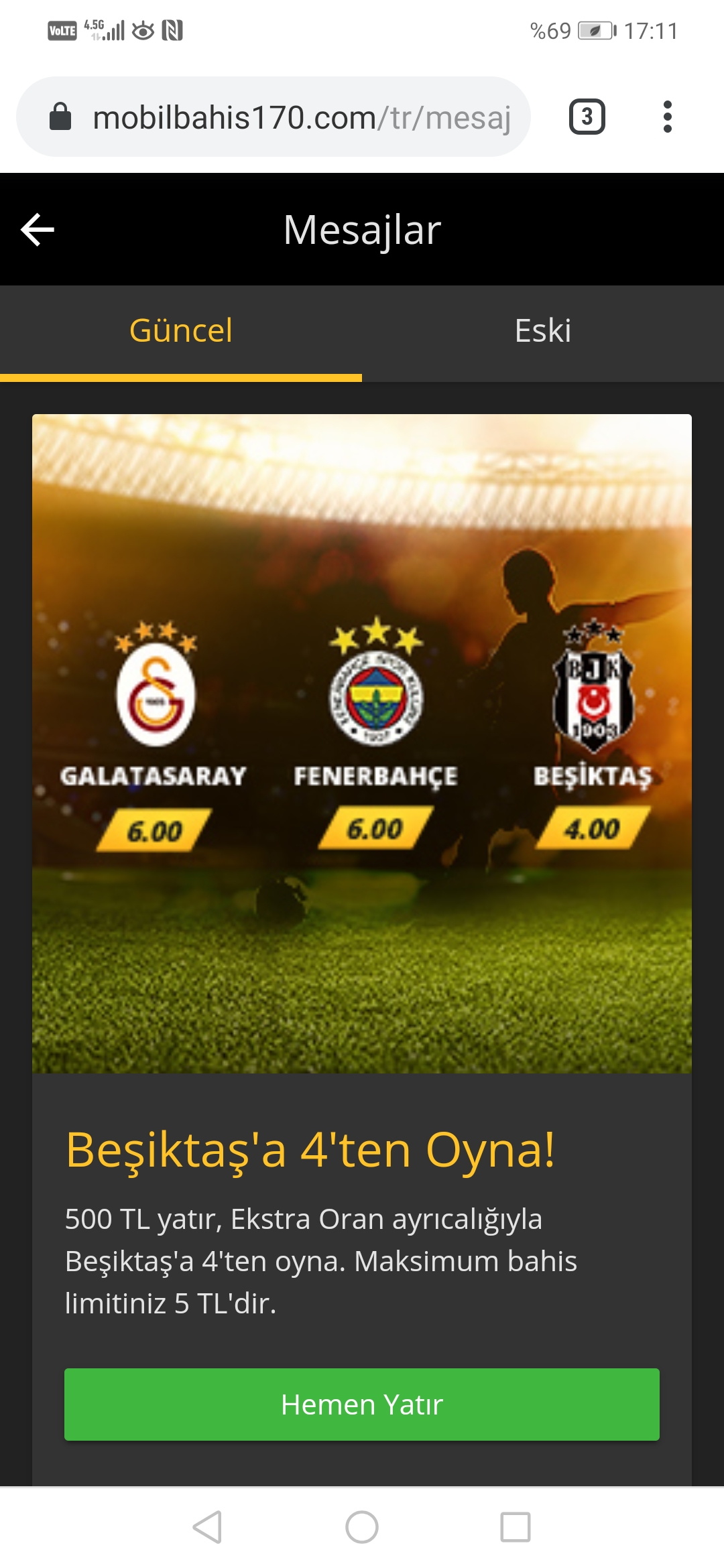
Task: Tap the mobilbahis170.com address bar
Action: click(x=274, y=117)
